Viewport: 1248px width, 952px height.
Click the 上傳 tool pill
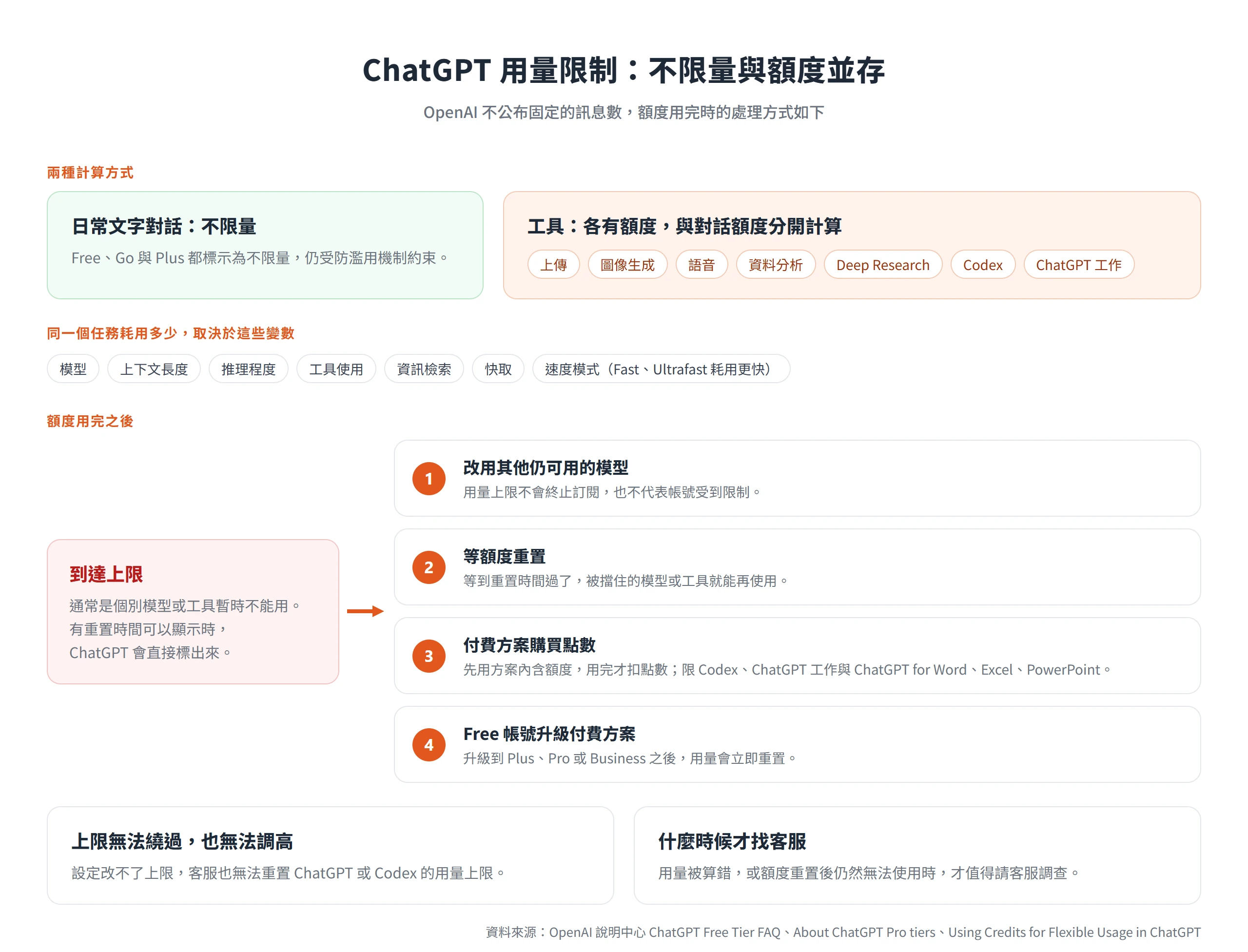tap(553, 265)
